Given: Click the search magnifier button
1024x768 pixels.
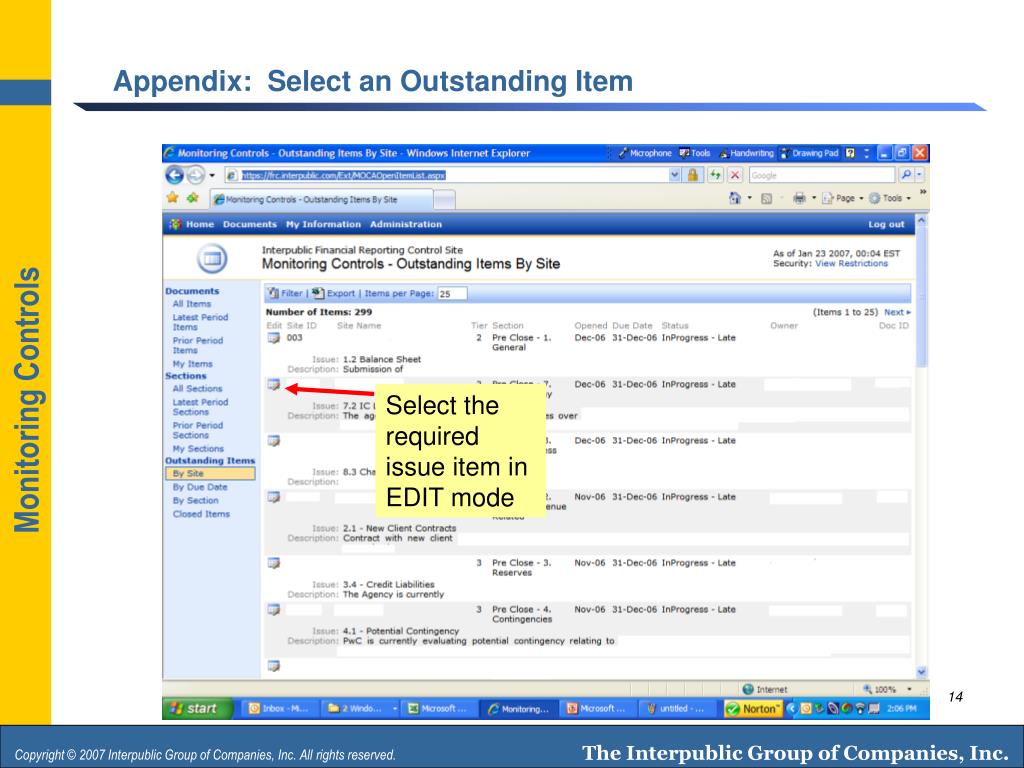Looking at the screenshot, I should pyautogui.click(x=906, y=174).
